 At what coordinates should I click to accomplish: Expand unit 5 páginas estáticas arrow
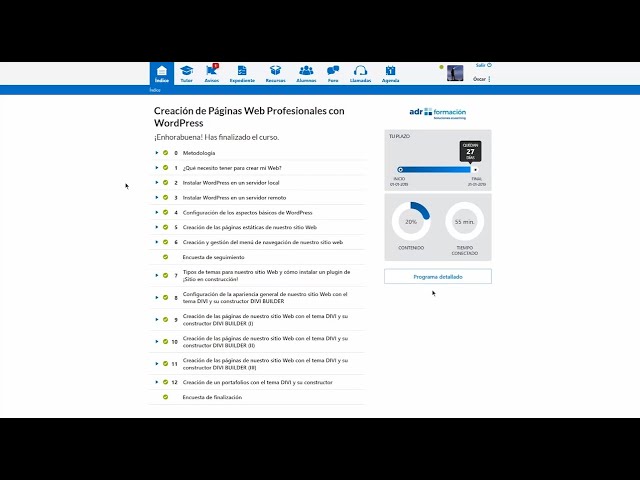[x=157, y=227]
